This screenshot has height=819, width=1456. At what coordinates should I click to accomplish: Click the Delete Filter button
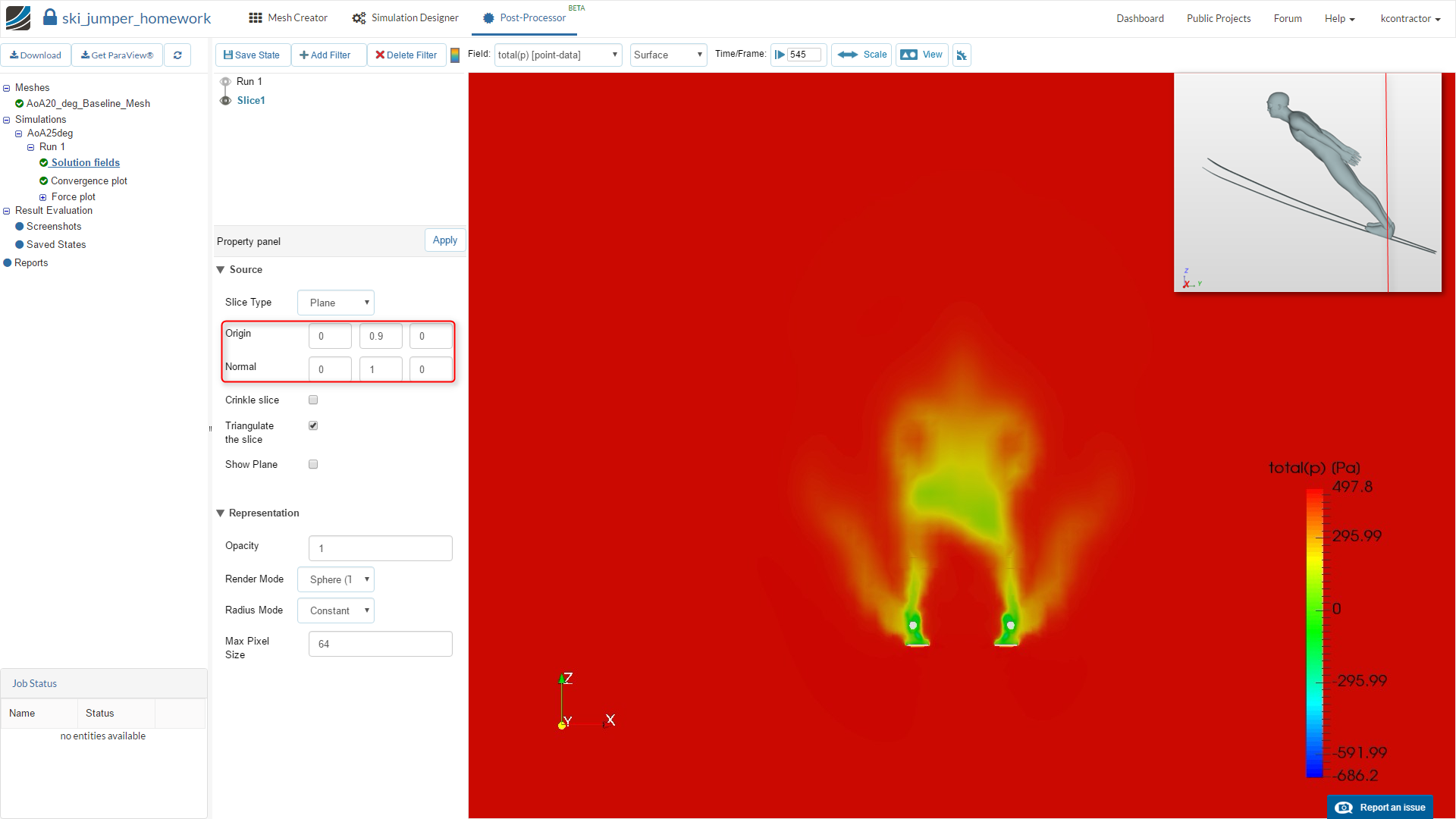point(406,55)
